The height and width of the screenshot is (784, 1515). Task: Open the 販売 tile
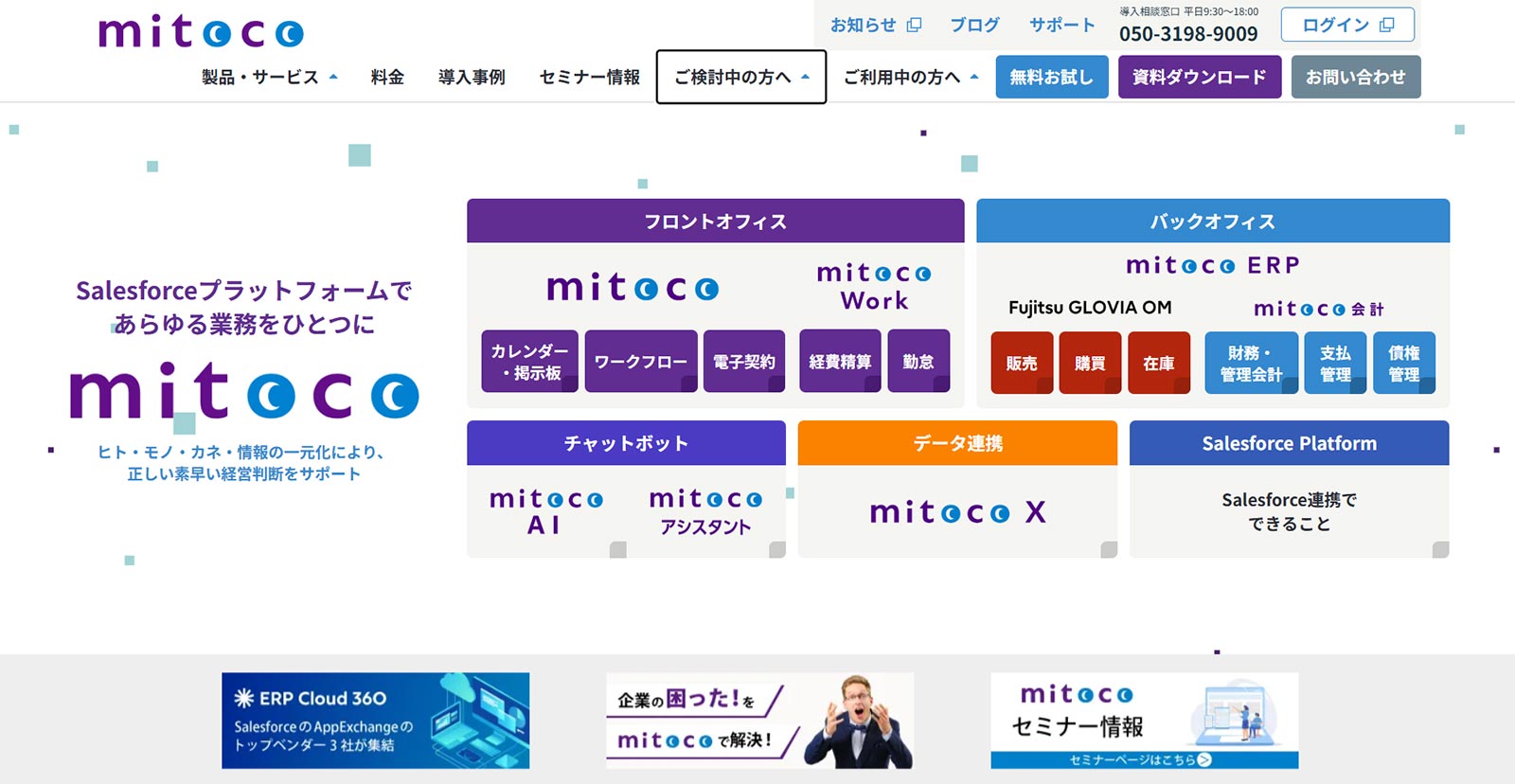(1022, 363)
